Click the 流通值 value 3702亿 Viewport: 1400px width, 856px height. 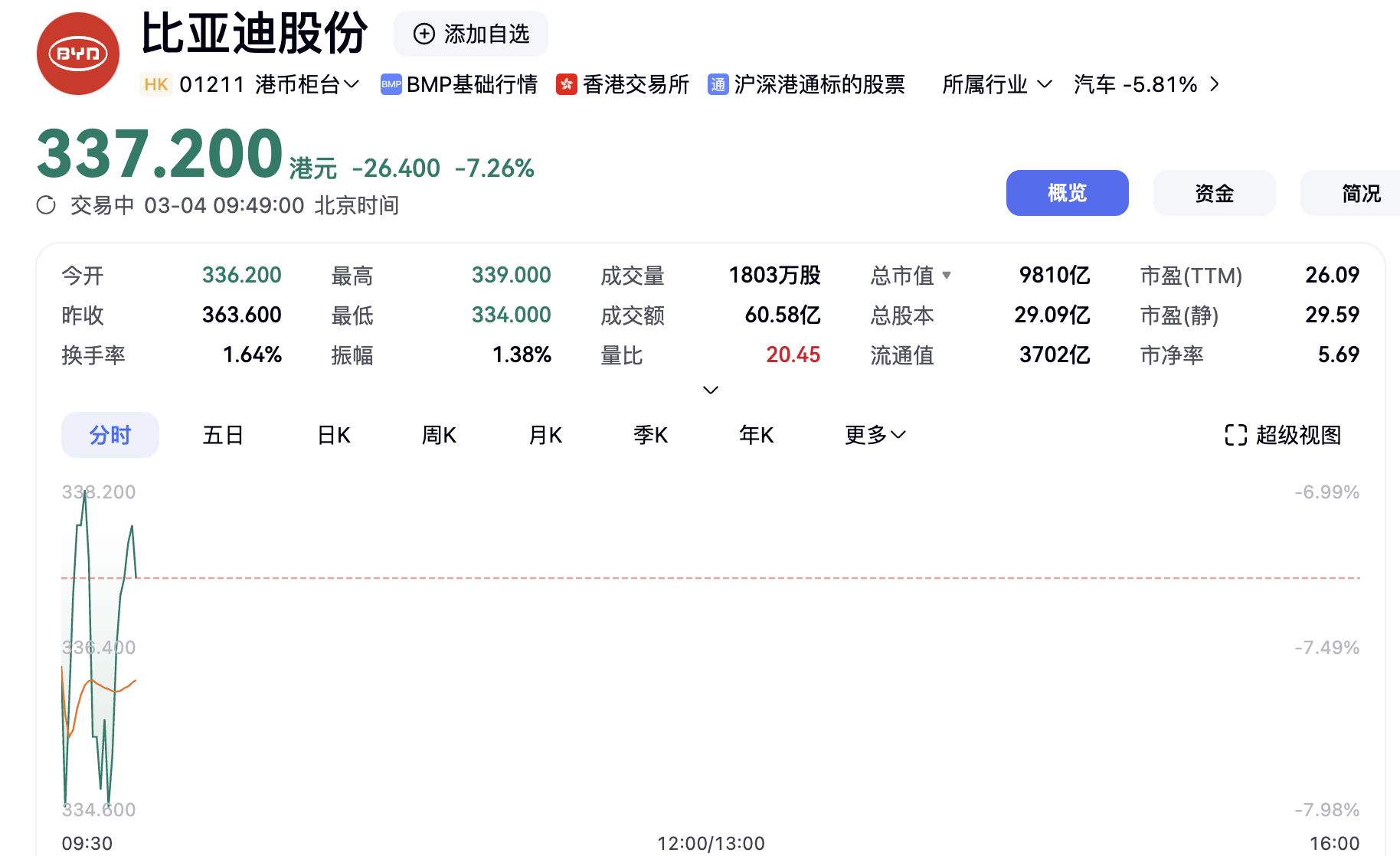tap(1055, 354)
